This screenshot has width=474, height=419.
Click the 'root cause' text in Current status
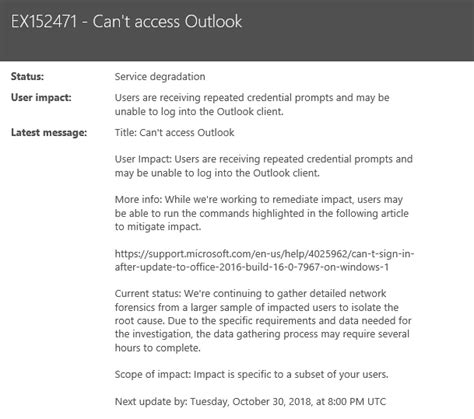tap(139, 321)
